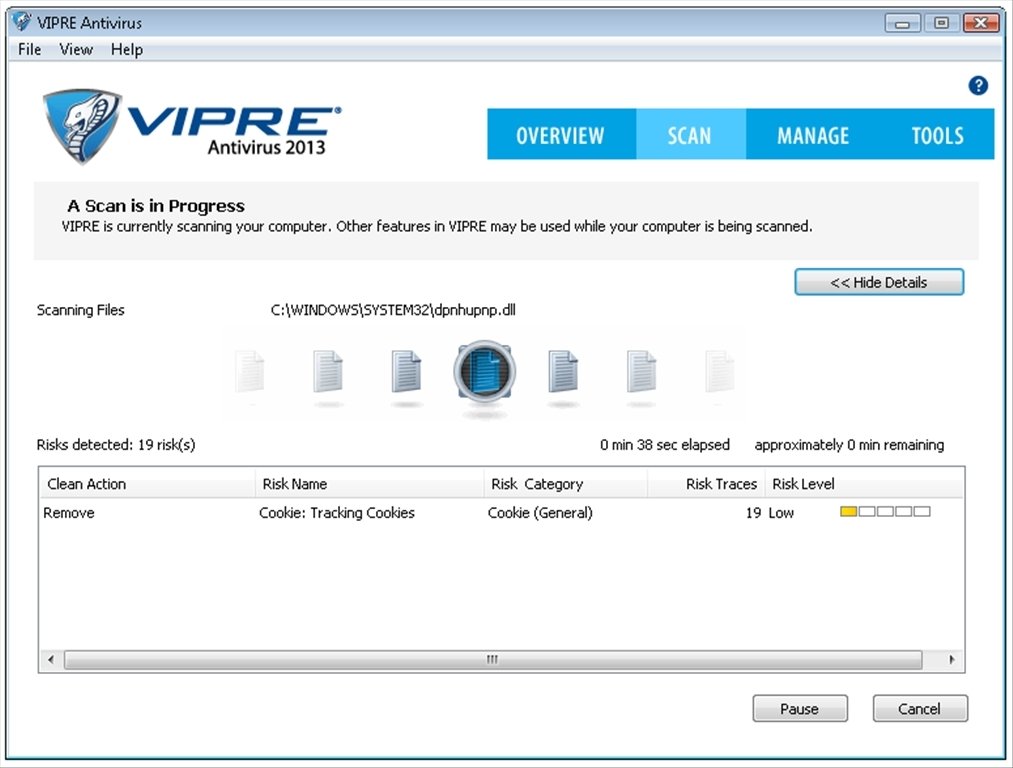The image size is (1013, 768).
Task: Click the horizontal scrollbar thumb
Action: (x=493, y=659)
